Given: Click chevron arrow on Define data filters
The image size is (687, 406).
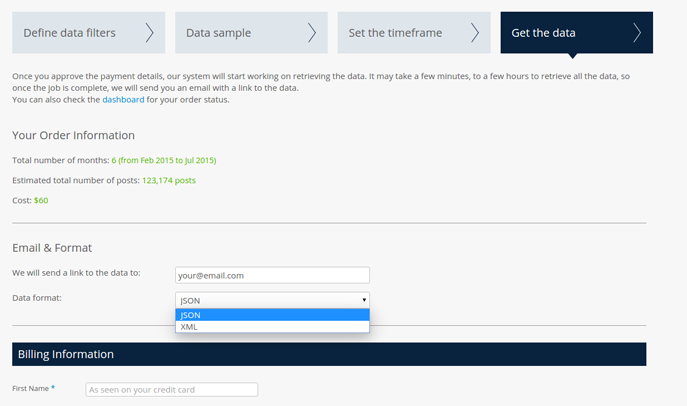Looking at the screenshot, I should [150, 33].
